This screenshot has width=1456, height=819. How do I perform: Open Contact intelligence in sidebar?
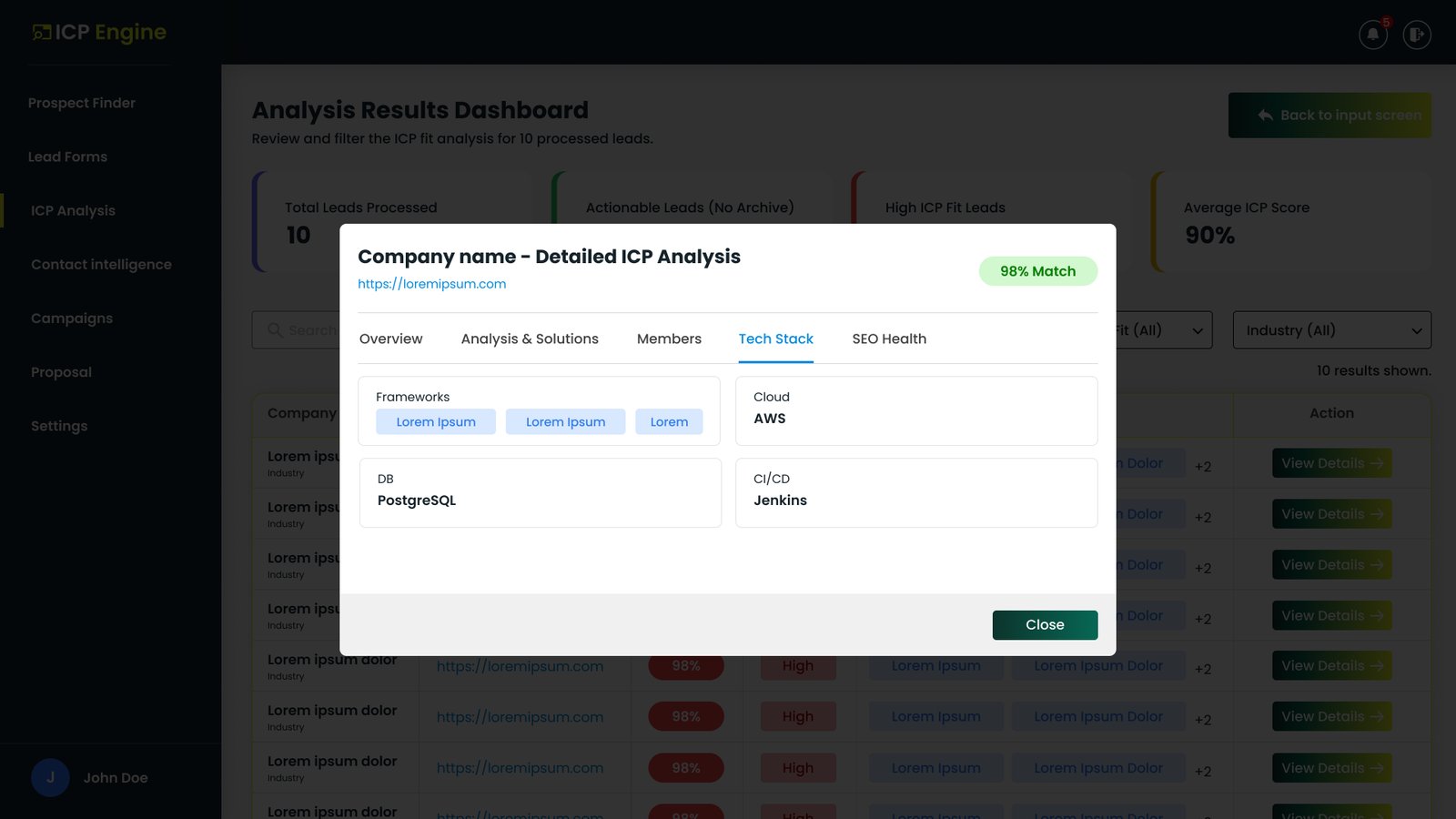101,264
